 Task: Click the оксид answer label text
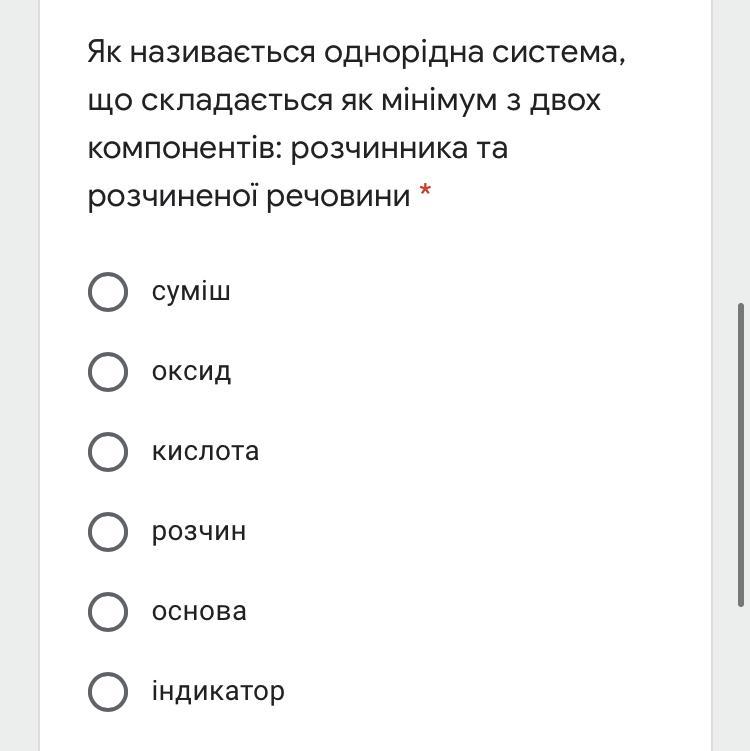pos(191,372)
